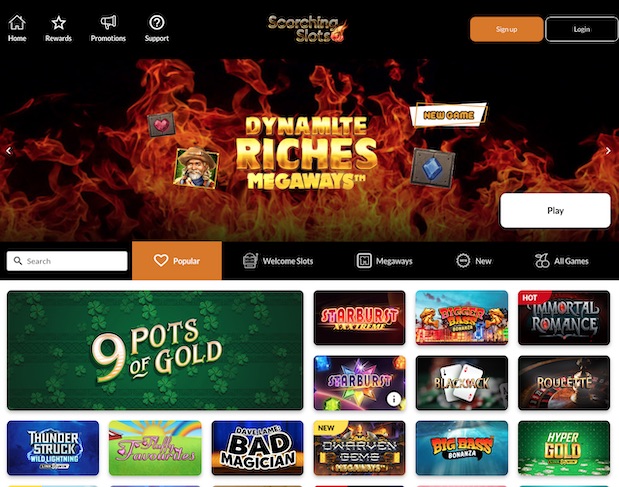Show previous banner with left arrow
The image size is (619, 487).
click(x=9, y=150)
